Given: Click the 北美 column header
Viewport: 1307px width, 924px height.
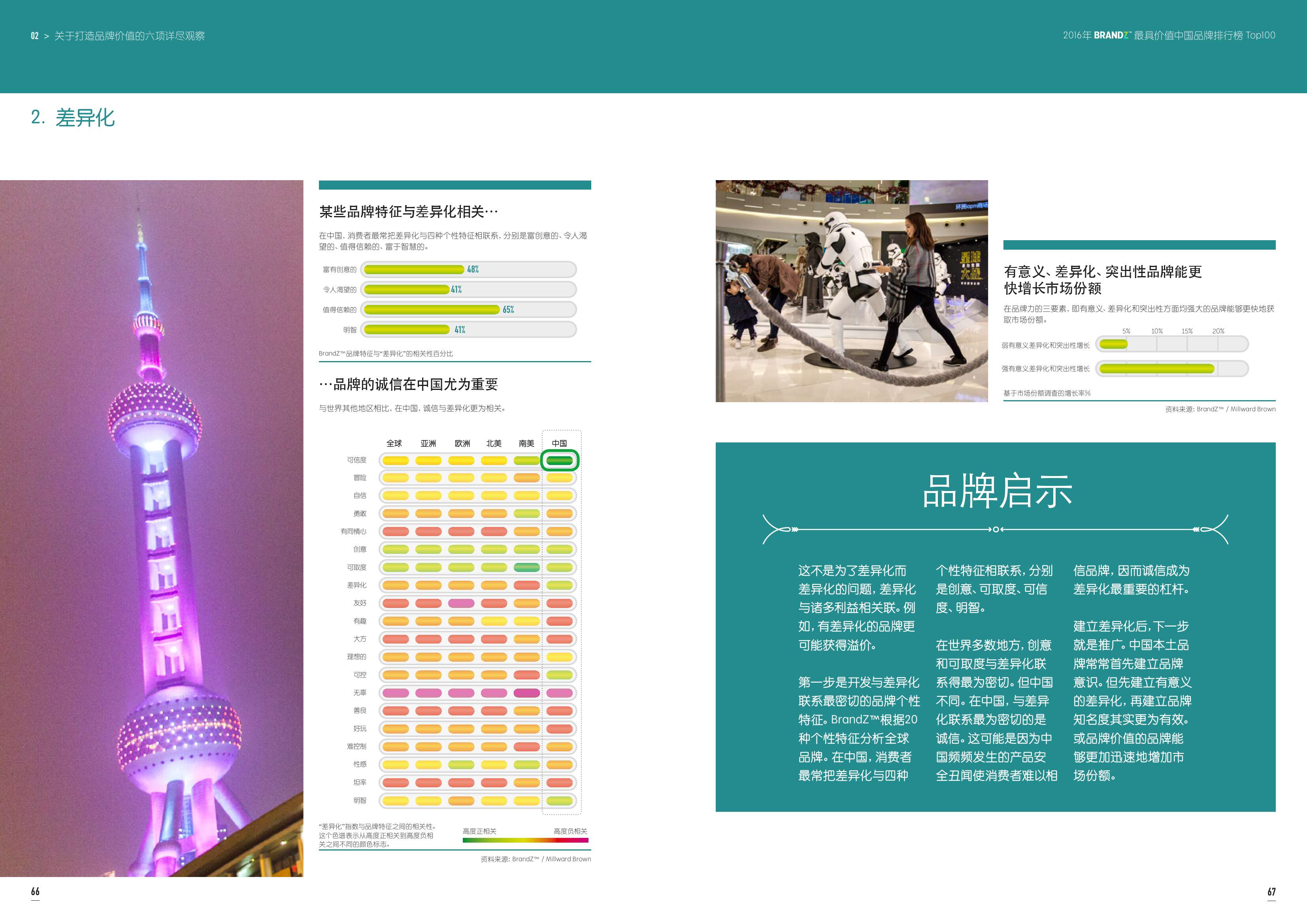Looking at the screenshot, I should [494, 443].
